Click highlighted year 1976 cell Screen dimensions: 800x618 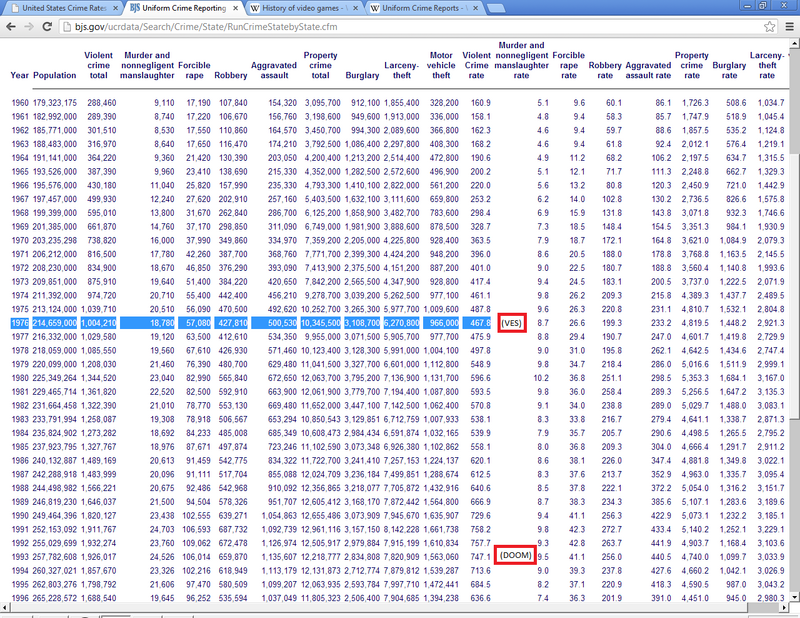pos(20,323)
